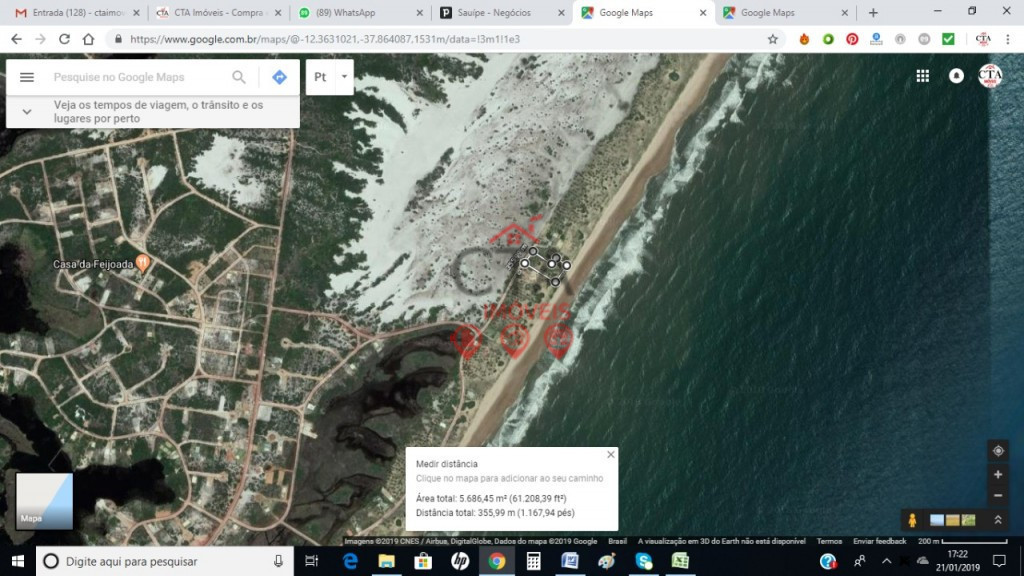The height and width of the screenshot is (576, 1024).
Task: Select the Street View pegman
Action: pos(911,520)
